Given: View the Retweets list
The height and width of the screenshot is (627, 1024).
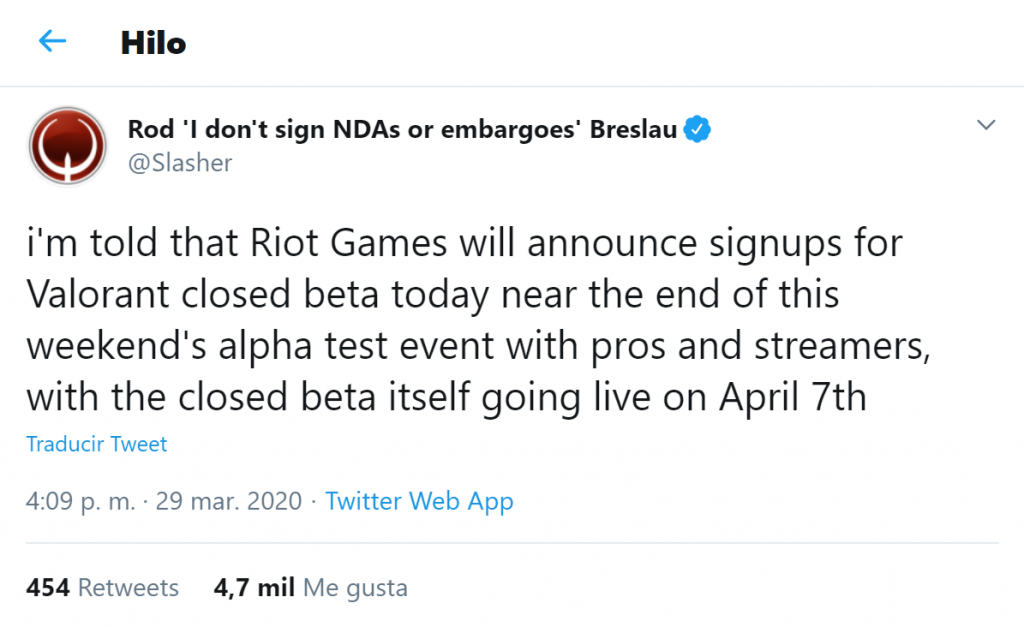Looking at the screenshot, I should tap(128, 587).
